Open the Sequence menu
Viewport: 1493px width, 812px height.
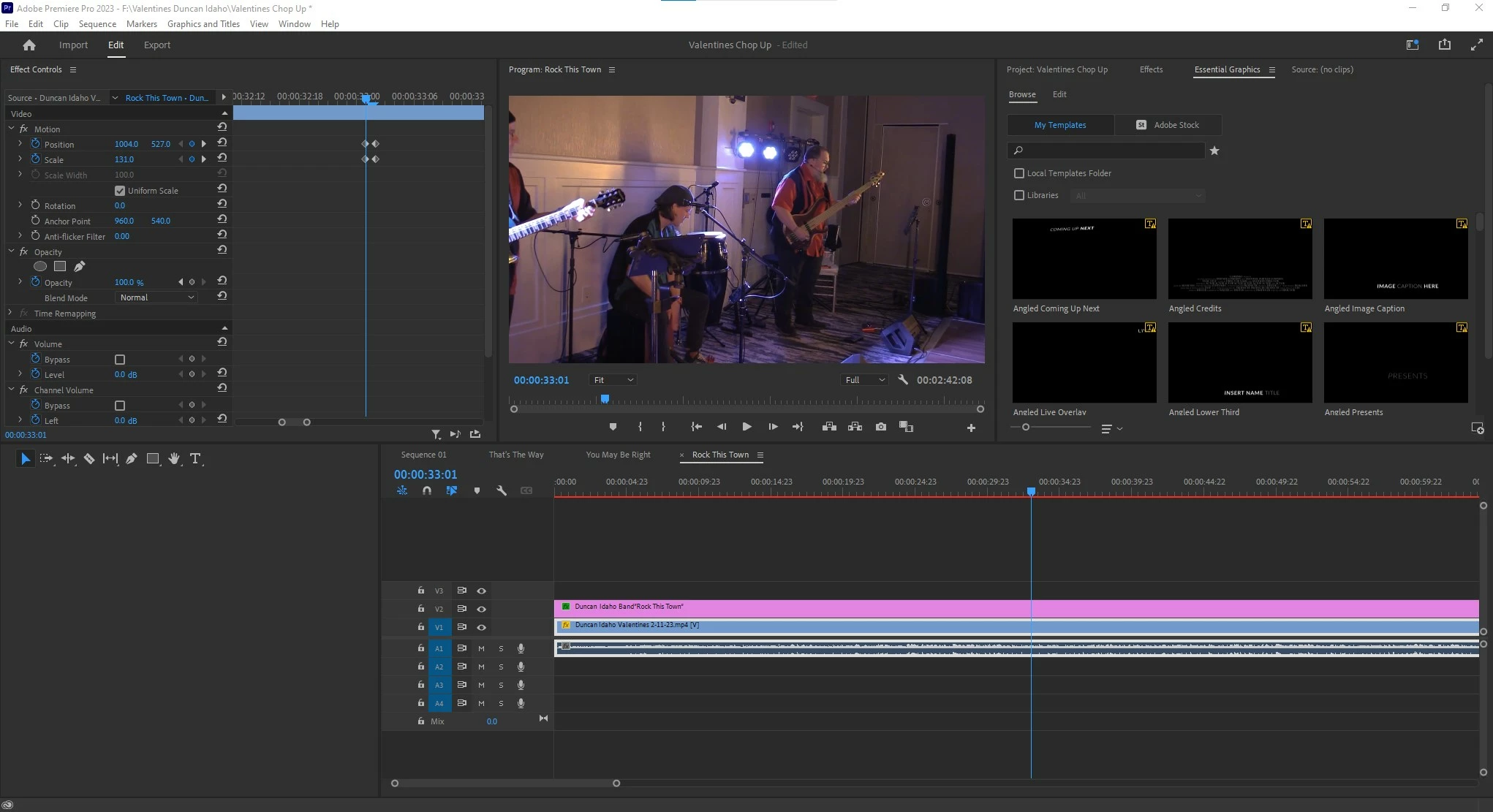coord(97,24)
